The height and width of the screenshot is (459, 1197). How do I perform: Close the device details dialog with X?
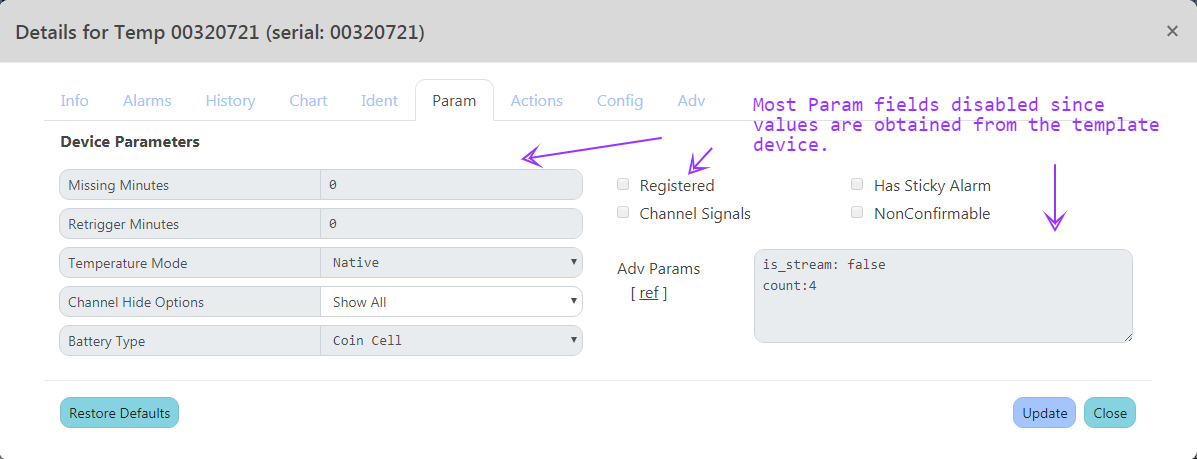[1172, 31]
